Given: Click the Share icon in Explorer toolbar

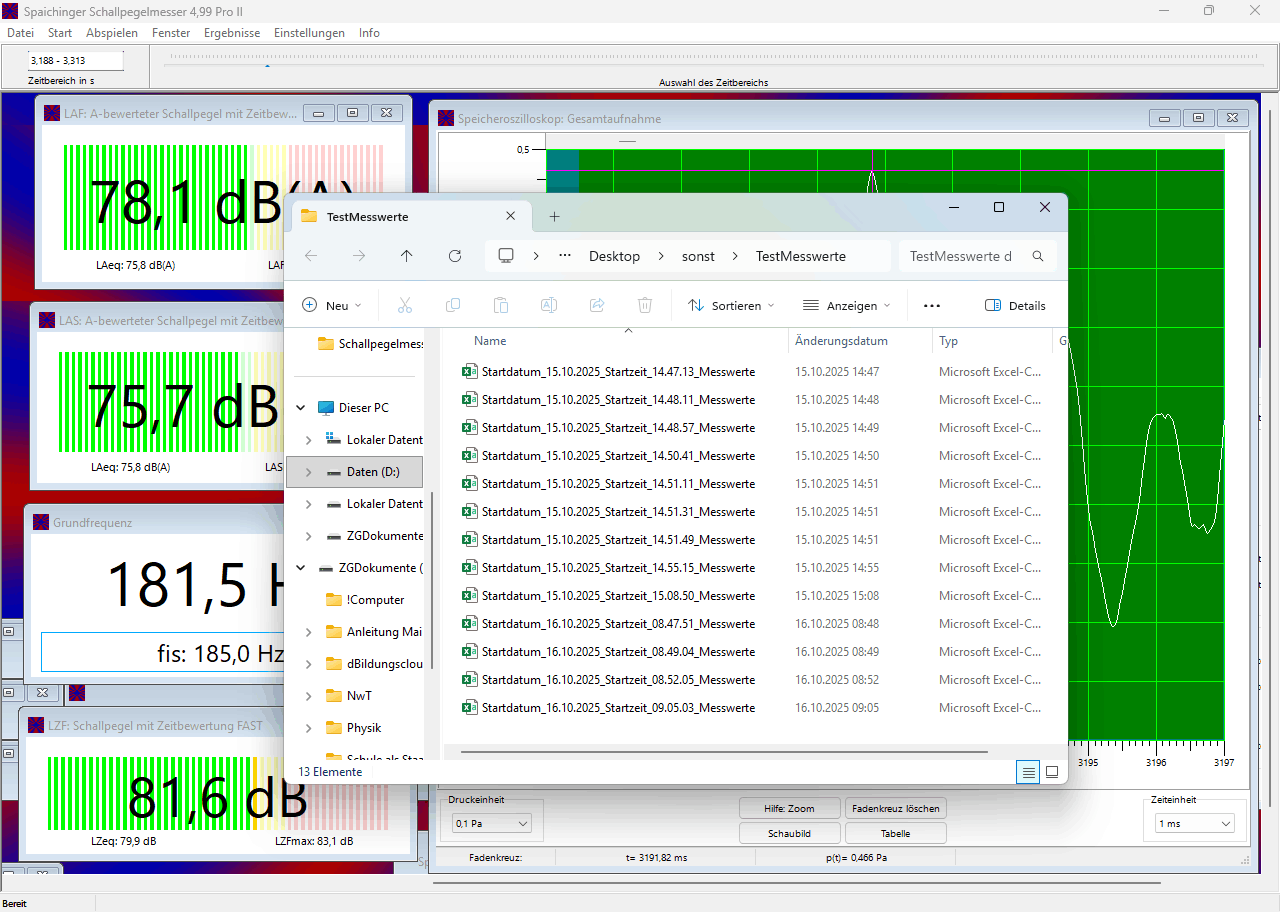Looking at the screenshot, I should [x=597, y=306].
